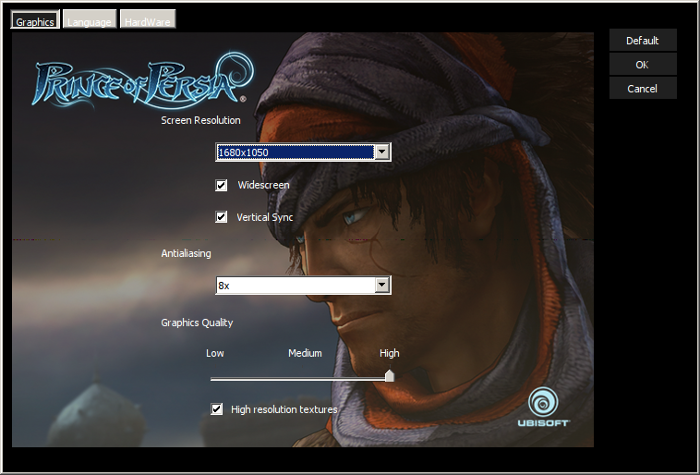Click the Ubisoft logo
Viewport: 700px width, 475px height.
pos(543,407)
